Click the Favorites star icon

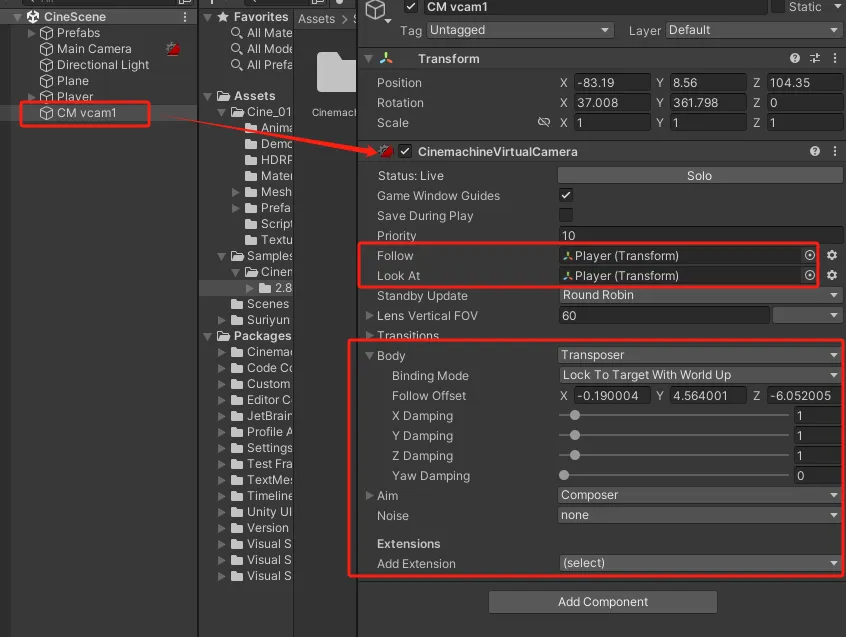[x=223, y=17]
